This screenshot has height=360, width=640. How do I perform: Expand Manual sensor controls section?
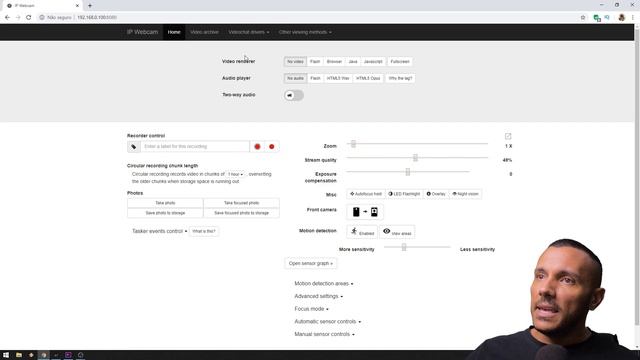[324, 334]
